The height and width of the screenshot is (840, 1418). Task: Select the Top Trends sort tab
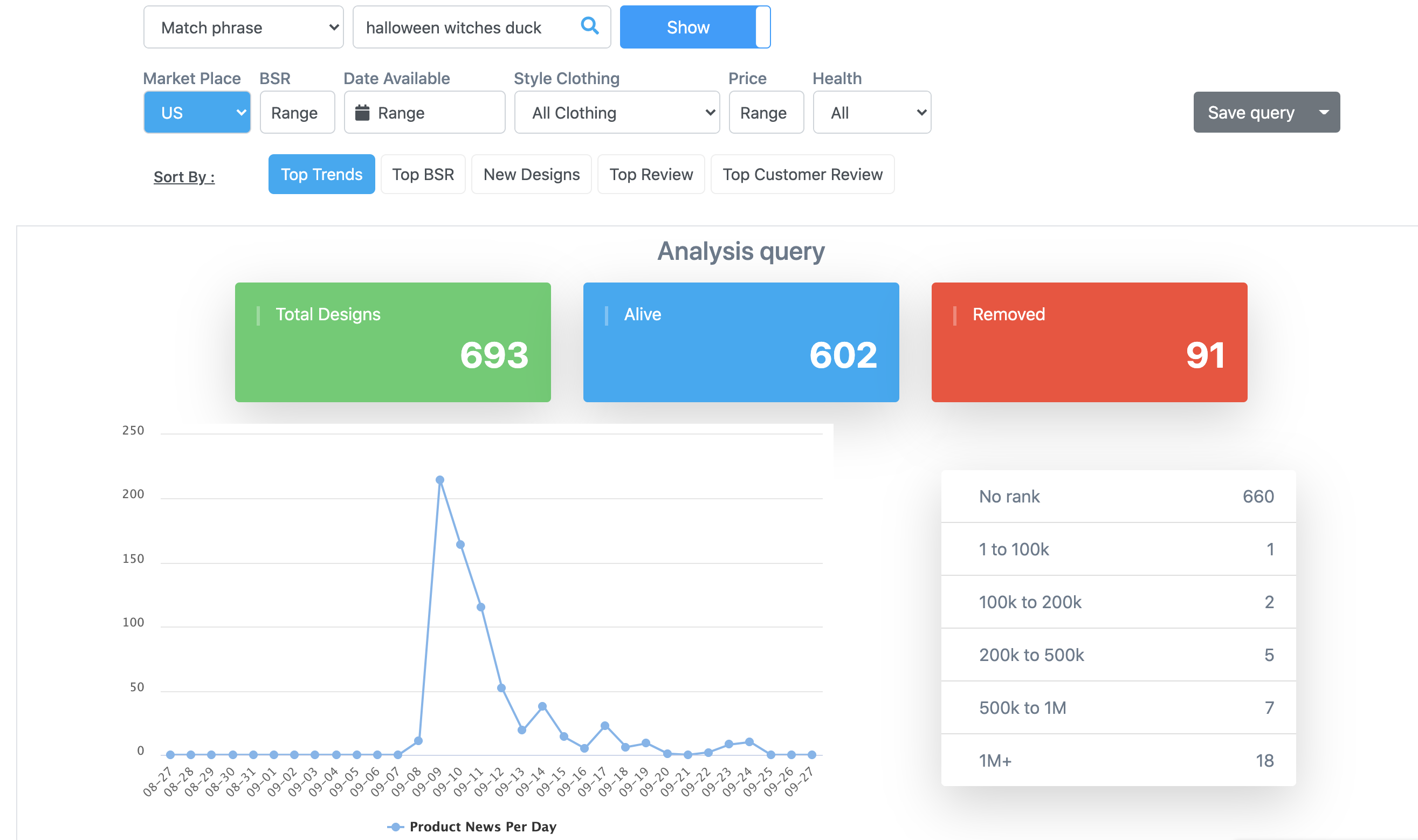pyautogui.click(x=321, y=174)
